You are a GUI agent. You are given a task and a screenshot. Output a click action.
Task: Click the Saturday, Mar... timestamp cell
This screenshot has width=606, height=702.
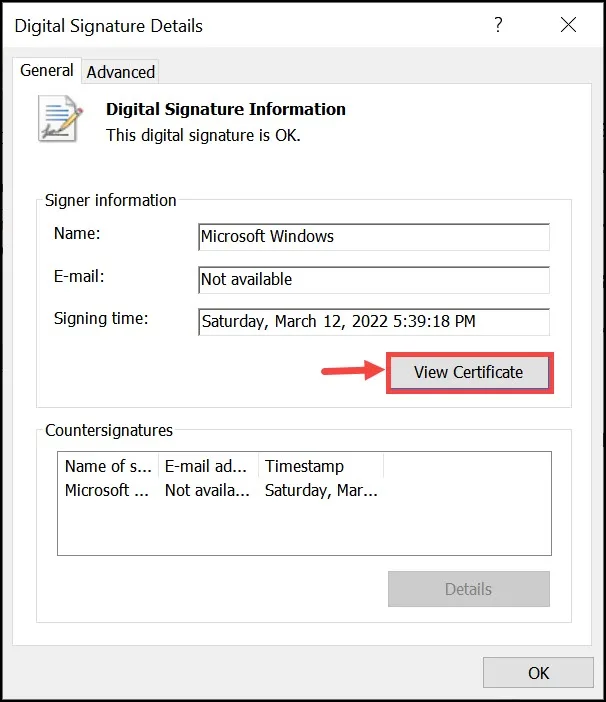coord(321,490)
